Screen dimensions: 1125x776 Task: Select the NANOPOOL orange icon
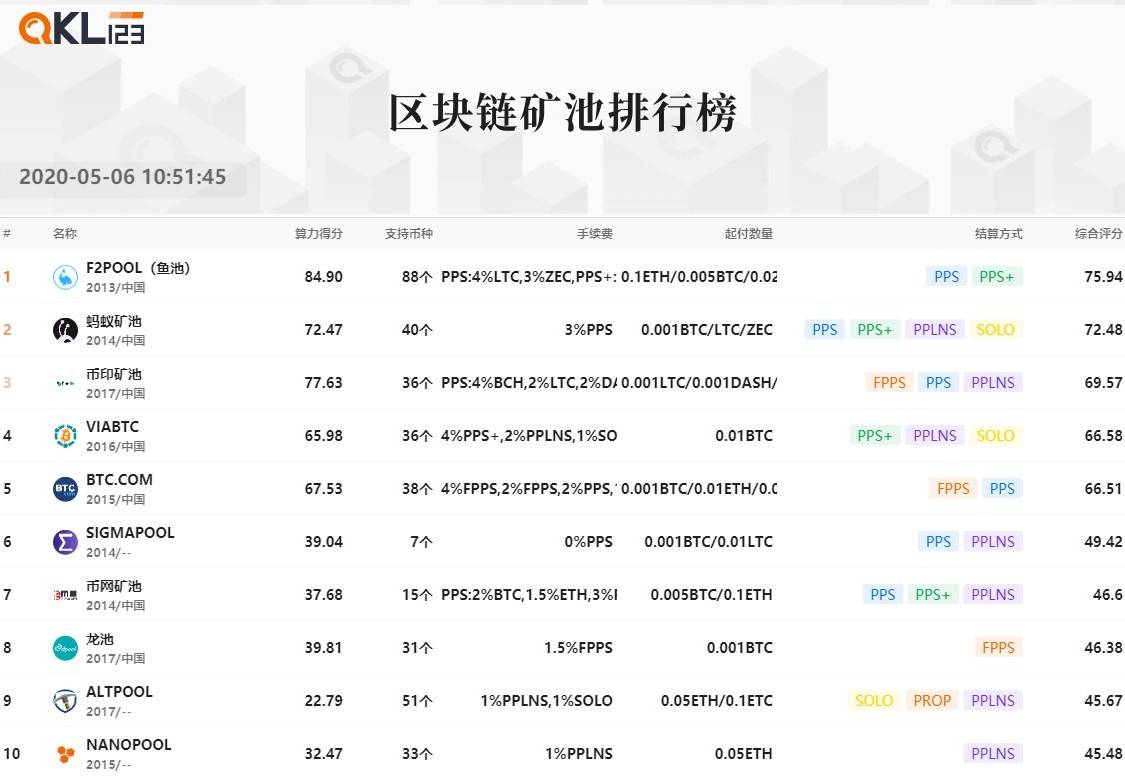pyautogui.click(x=65, y=754)
